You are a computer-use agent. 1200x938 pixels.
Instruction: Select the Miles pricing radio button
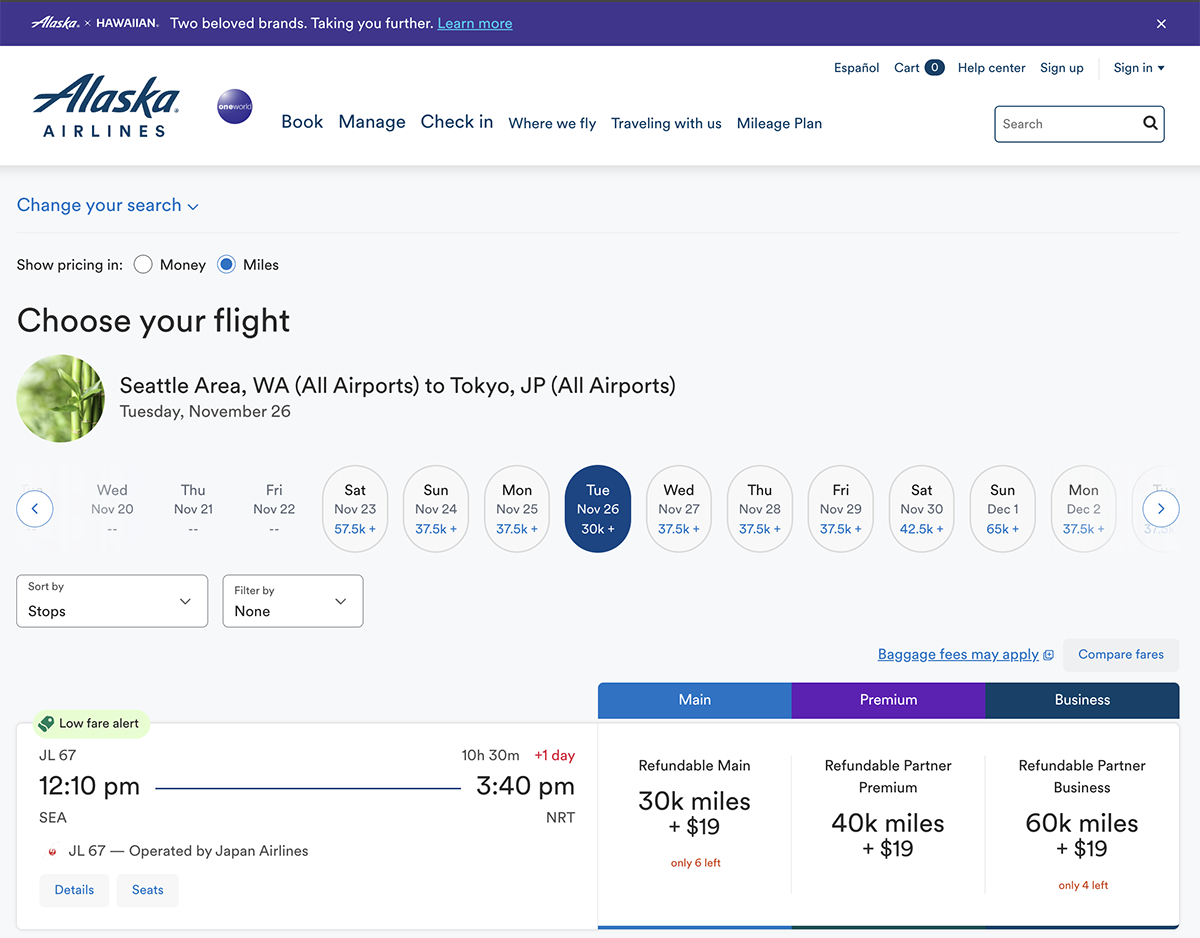[x=225, y=264]
